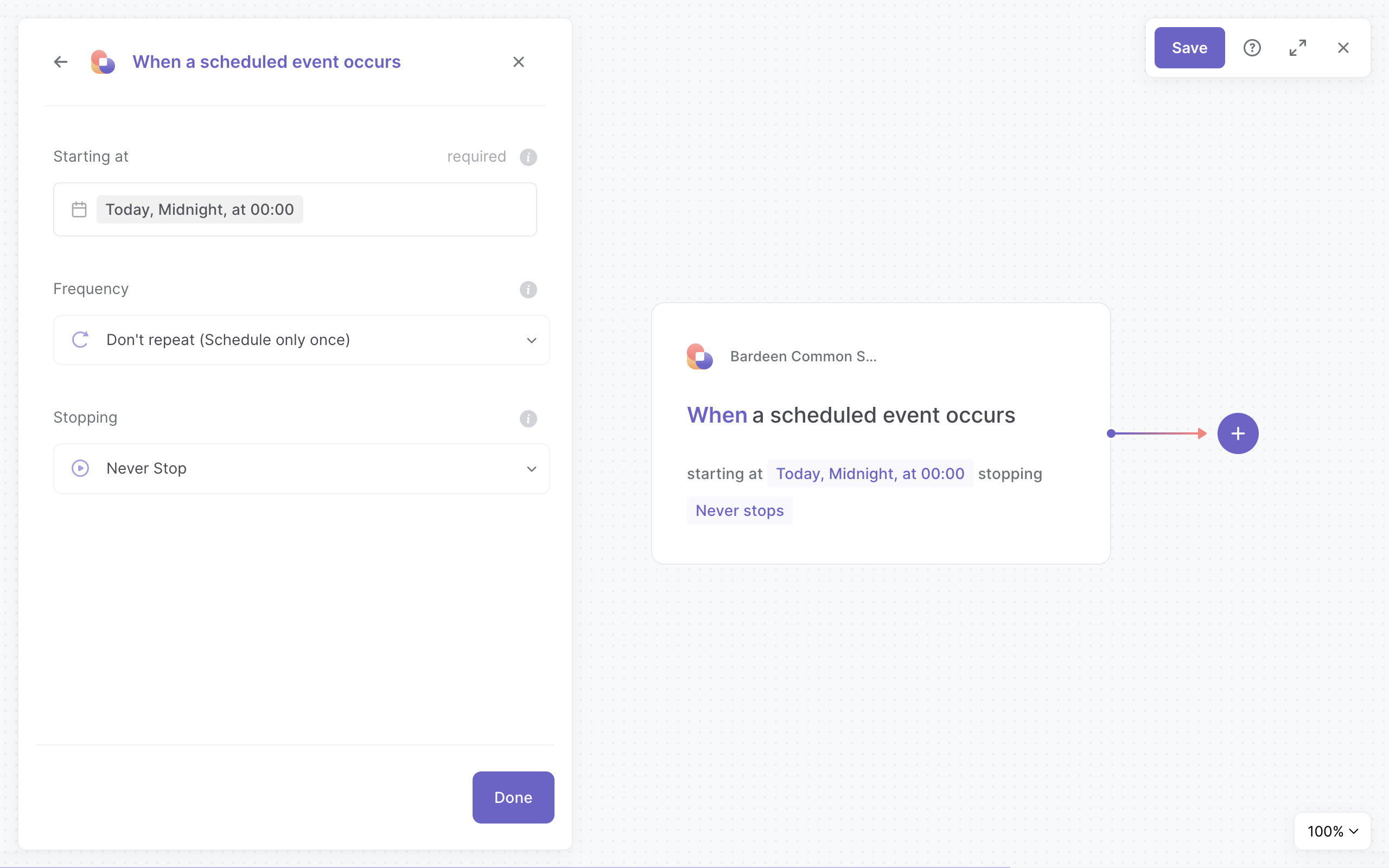Click Bardeen icon on the trigger card
Screen dimensions: 1389x868
tap(700, 356)
